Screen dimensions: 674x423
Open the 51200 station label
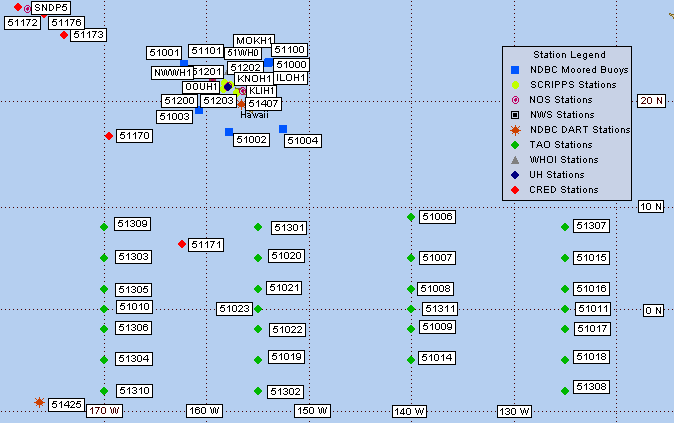point(179,101)
